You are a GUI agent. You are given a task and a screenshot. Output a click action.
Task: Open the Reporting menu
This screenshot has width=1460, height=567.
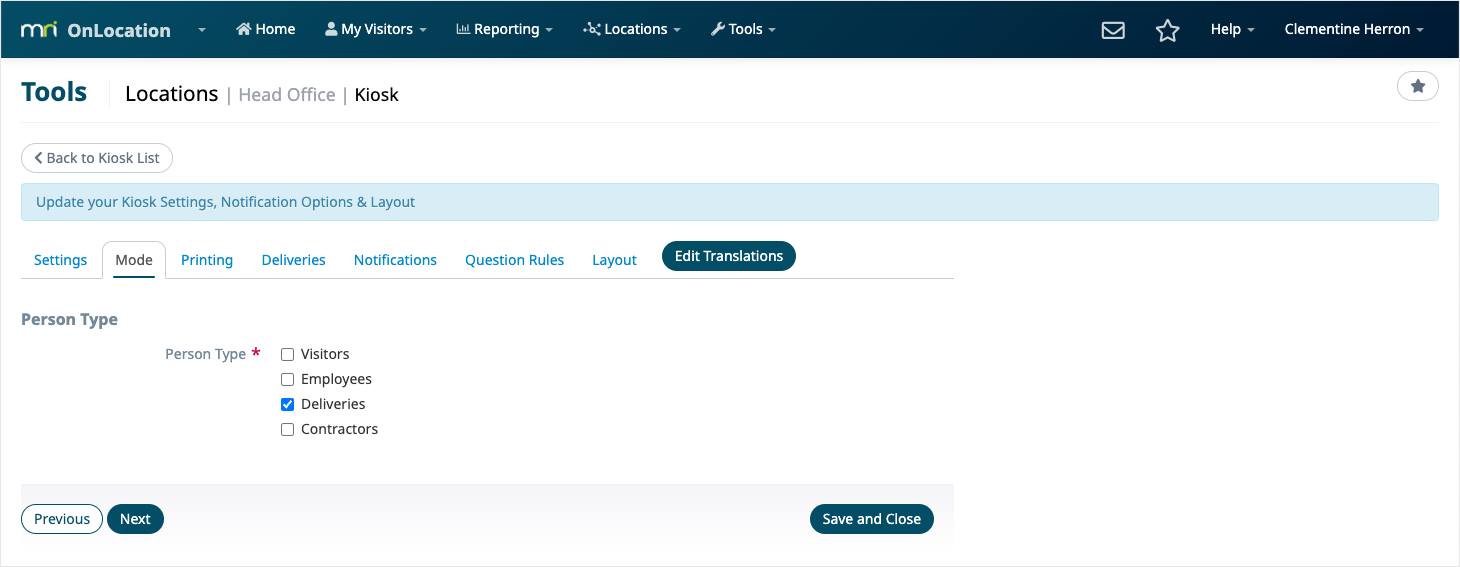pyautogui.click(x=504, y=29)
